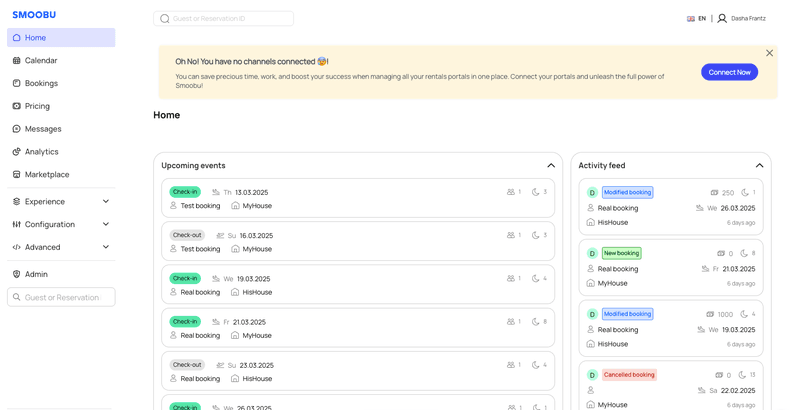
Task: Open the 13.03.2025 Test booking check-in
Action: (x=357, y=198)
